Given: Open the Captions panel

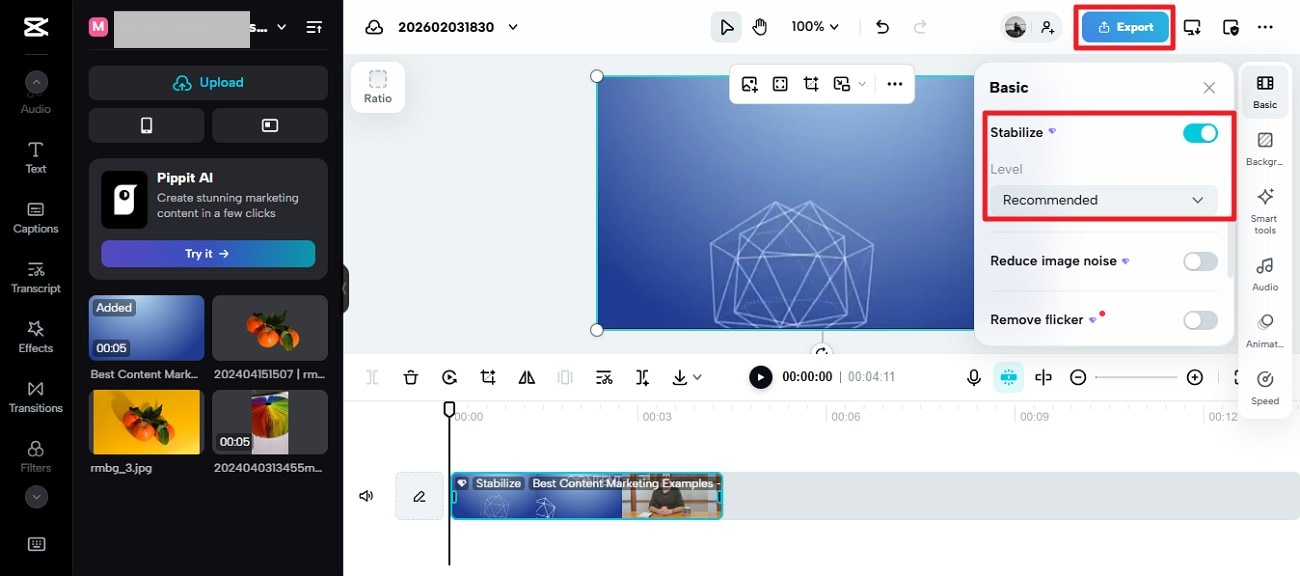Looking at the screenshot, I should click(36, 217).
